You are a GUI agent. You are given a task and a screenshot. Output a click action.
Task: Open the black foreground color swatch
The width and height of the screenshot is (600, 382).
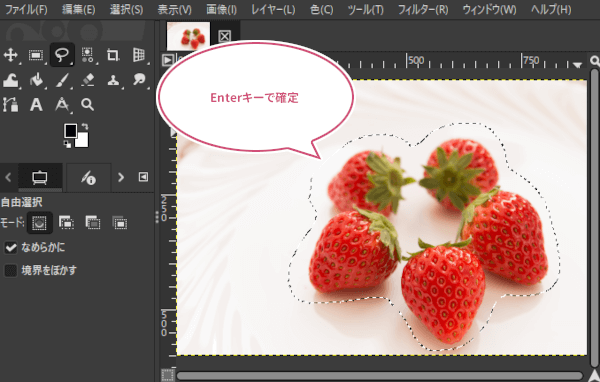[x=70, y=131]
